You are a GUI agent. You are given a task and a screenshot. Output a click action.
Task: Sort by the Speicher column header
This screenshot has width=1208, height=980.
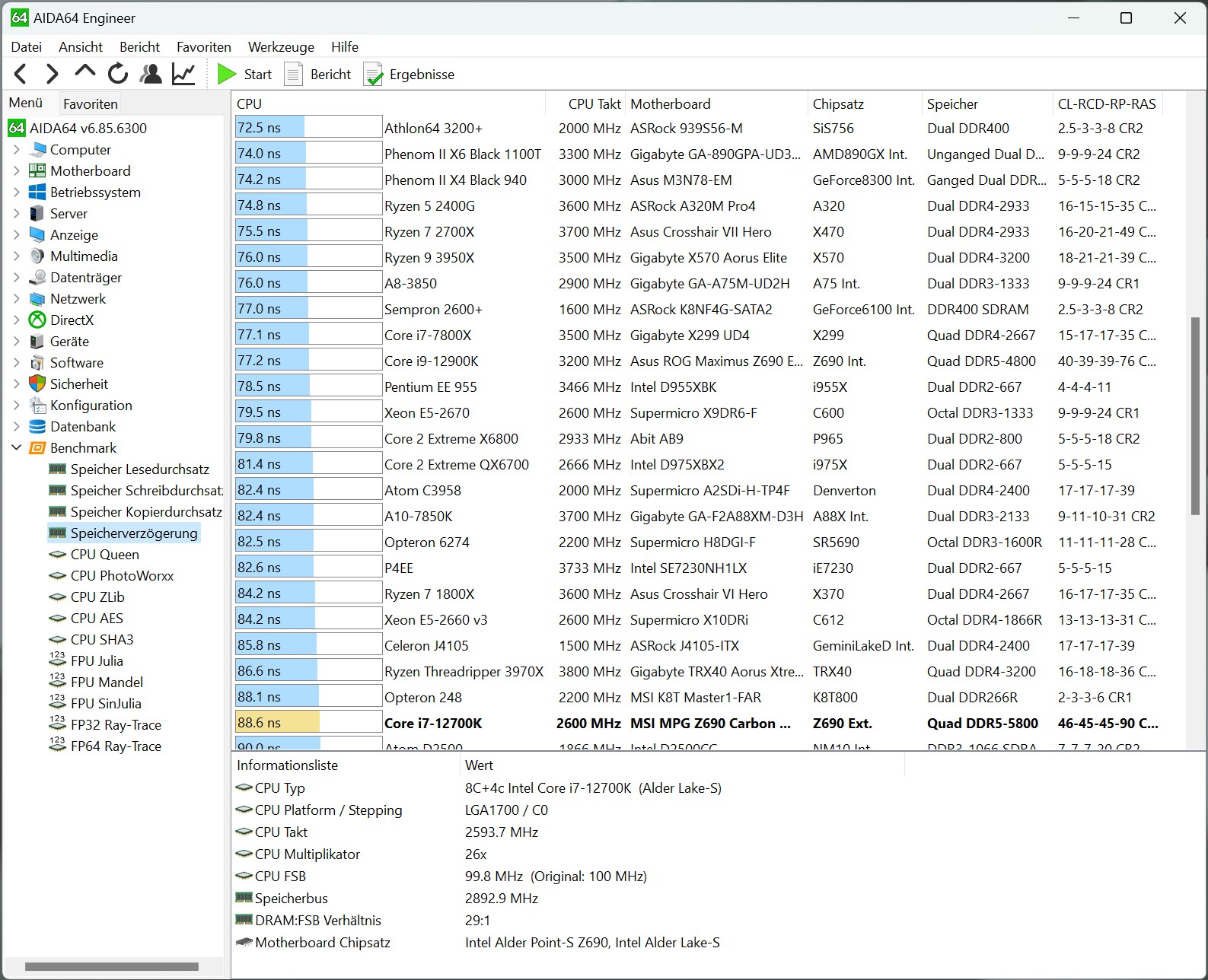tap(987, 104)
